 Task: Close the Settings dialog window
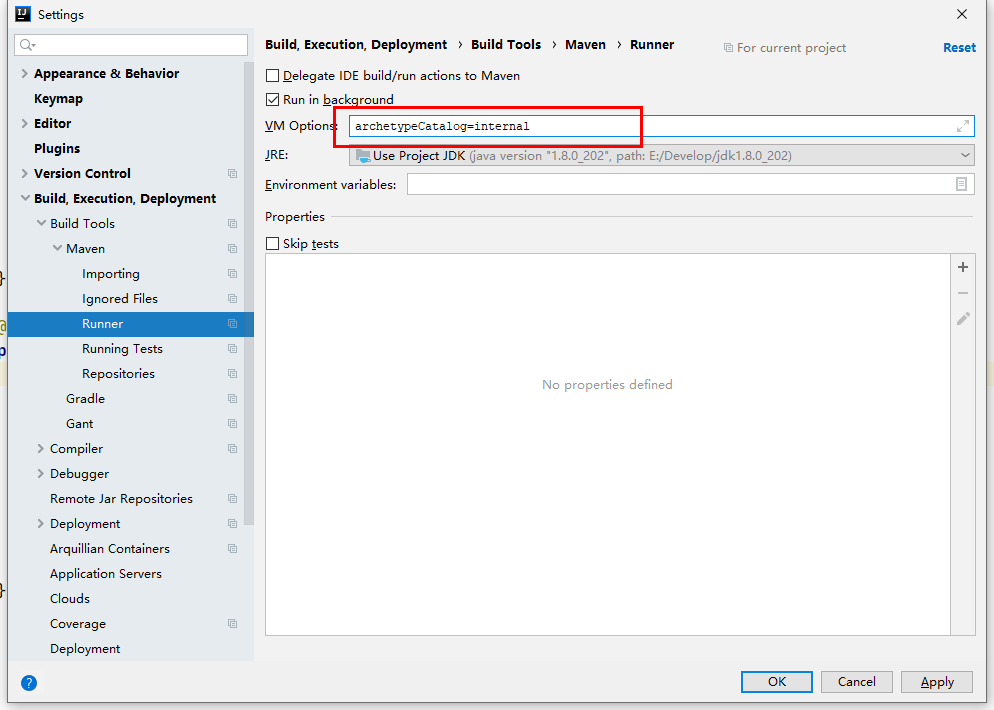[x=962, y=14]
